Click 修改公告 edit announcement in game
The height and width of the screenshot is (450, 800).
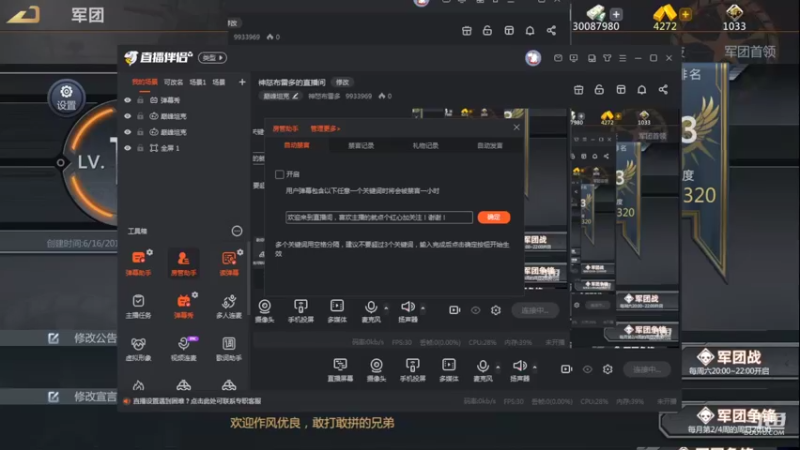[83, 338]
